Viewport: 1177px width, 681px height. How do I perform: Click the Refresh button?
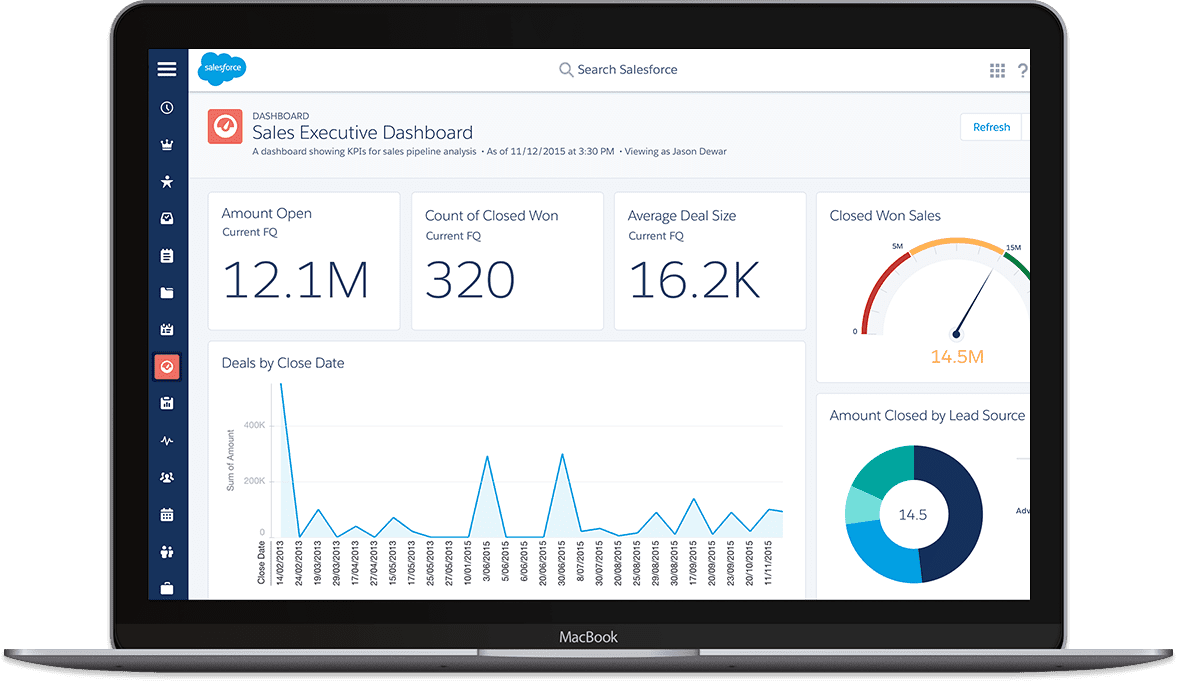991,127
